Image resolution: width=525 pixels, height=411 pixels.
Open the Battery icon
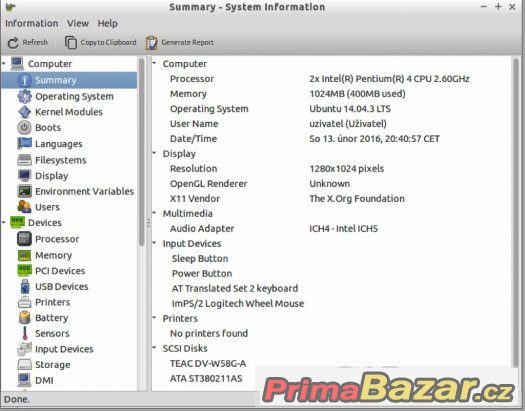point(24,318)
